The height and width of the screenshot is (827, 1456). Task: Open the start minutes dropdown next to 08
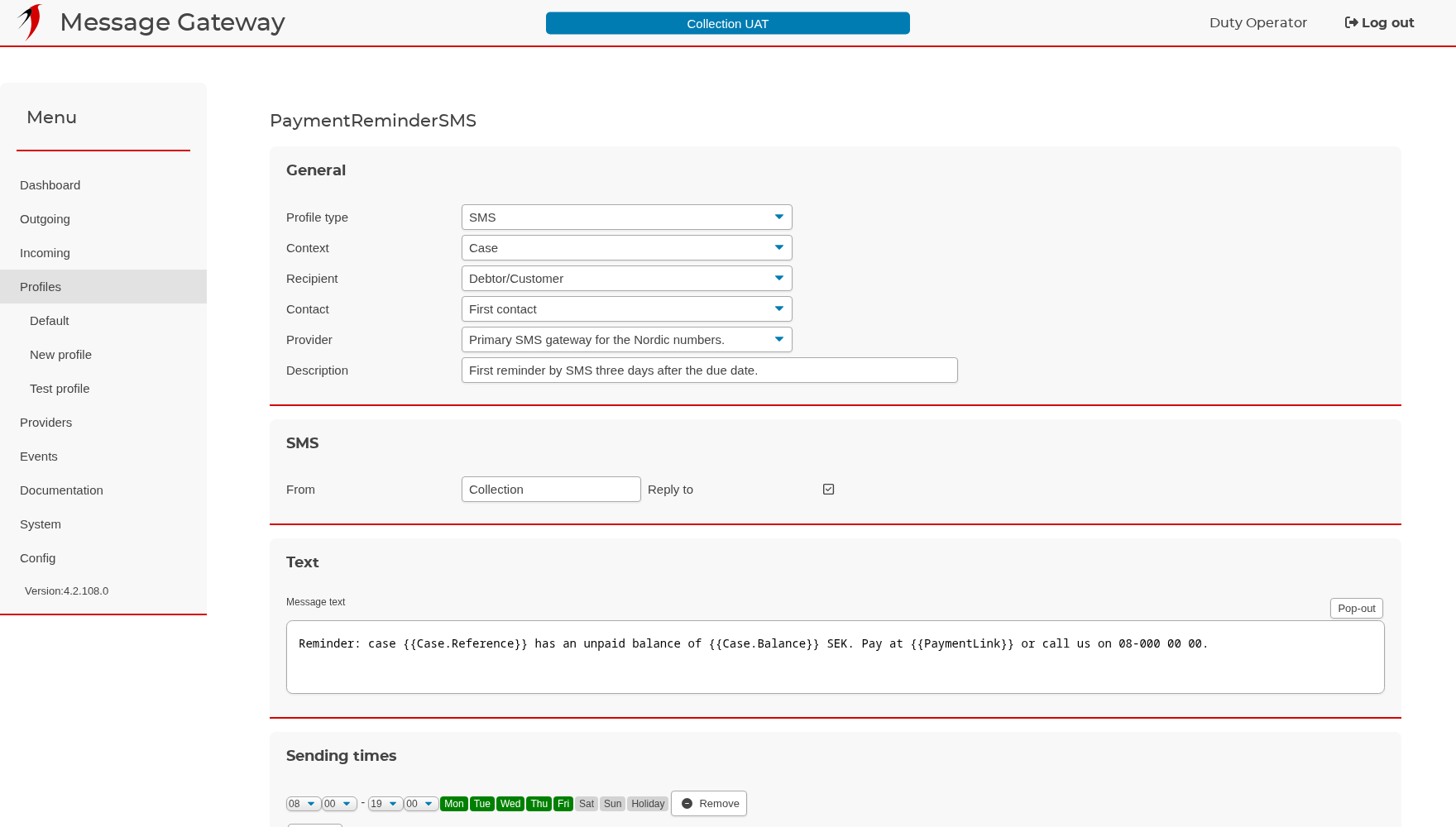(339, 804)
